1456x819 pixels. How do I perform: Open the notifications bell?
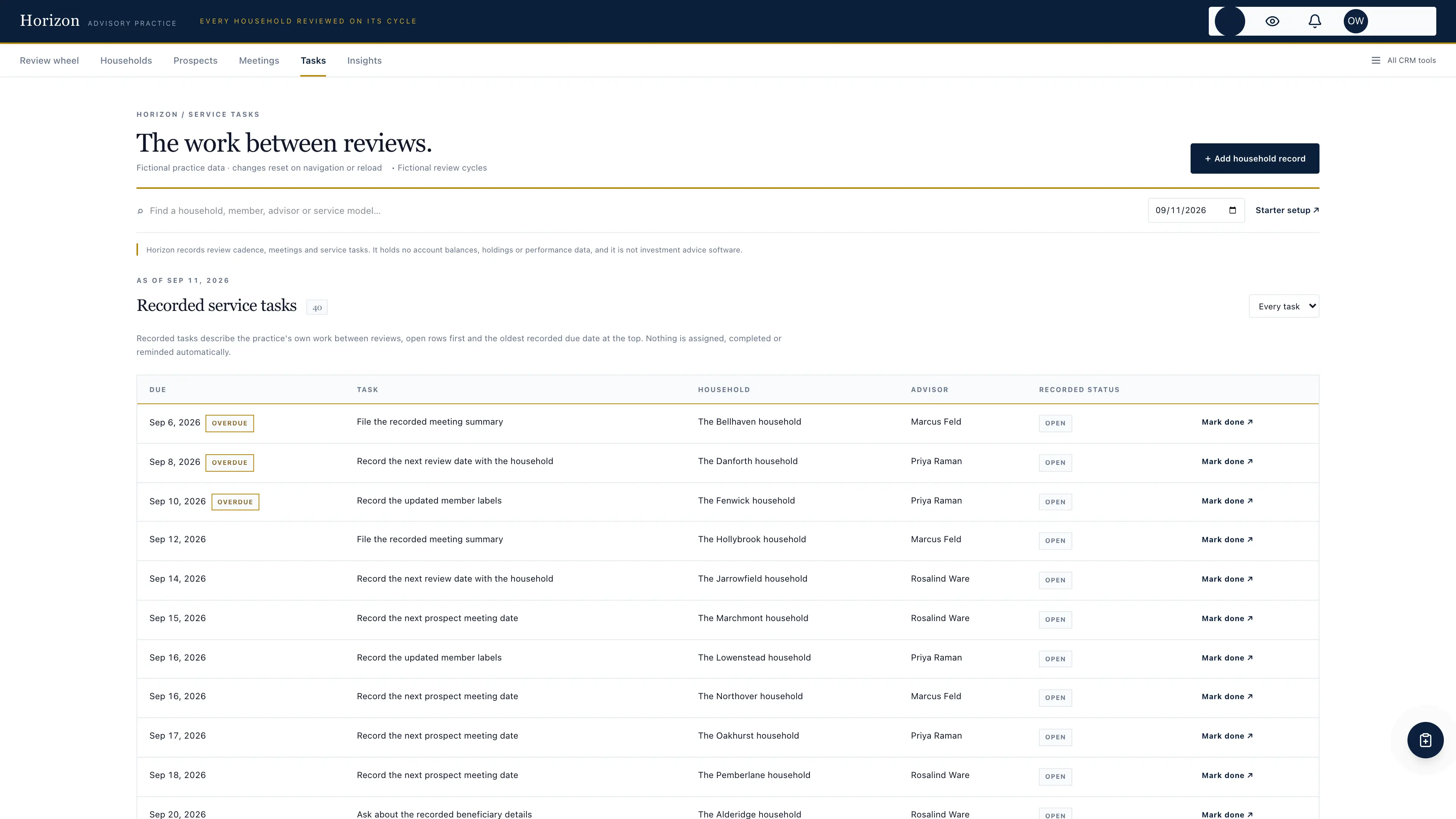[x=1315, y=22]
